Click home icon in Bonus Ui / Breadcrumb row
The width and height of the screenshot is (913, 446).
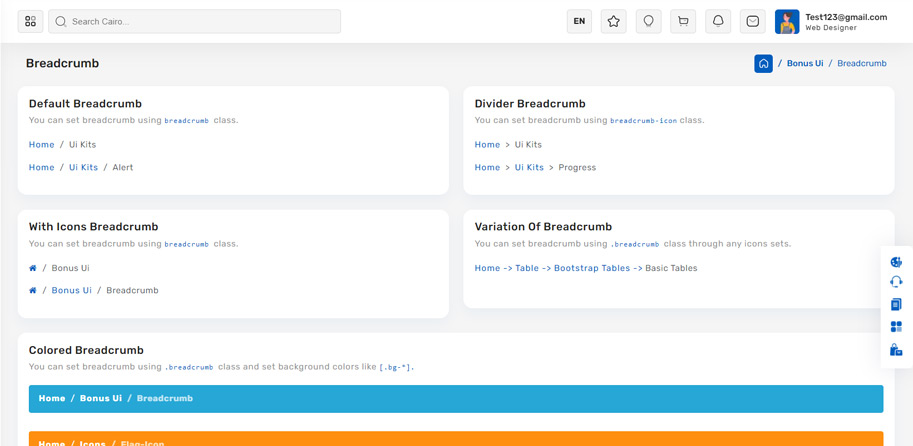[33, 290]
